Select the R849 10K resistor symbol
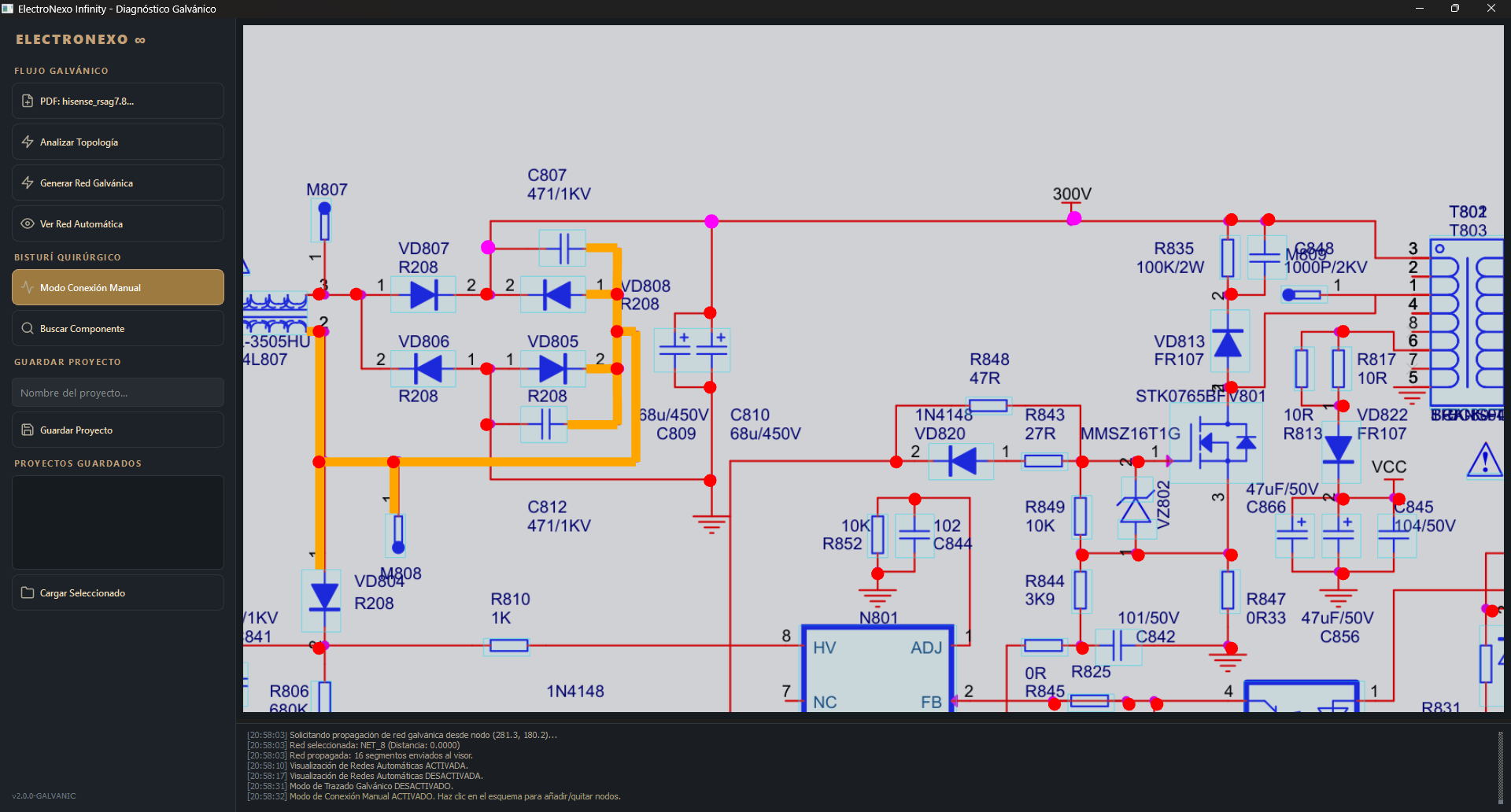Viewport: 1511px width, 812px height. 1081,516
